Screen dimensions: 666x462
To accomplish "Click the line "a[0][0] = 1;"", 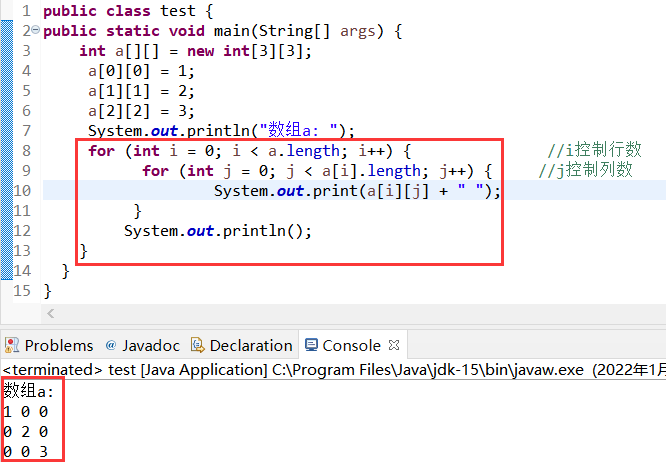I will click(x=141, y=71).
